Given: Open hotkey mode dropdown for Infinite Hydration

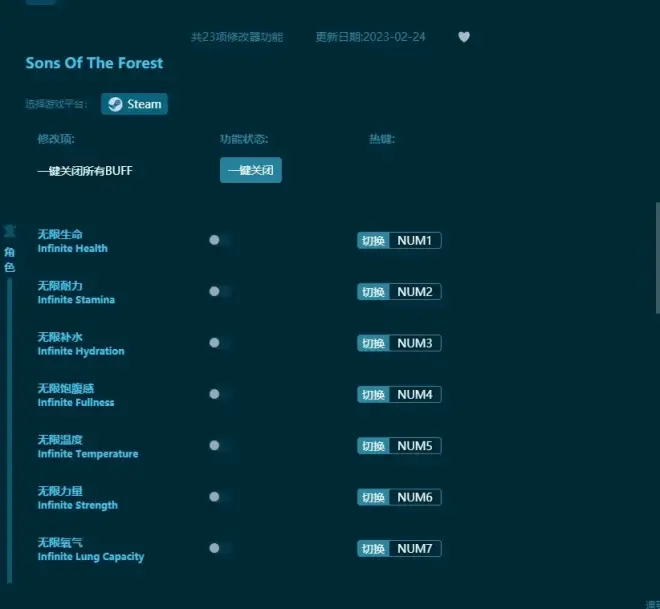Looking at the screenshot, I should [373, 343].
